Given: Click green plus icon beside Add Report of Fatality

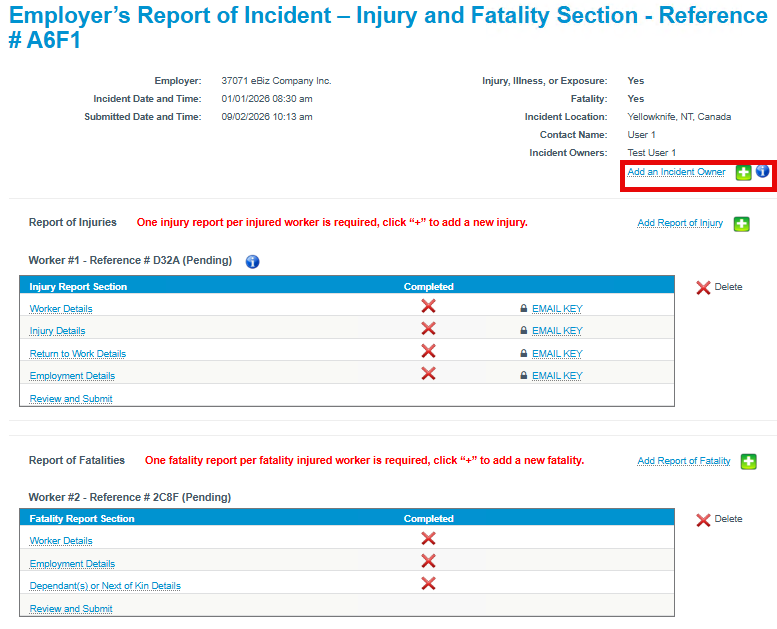Looking at the screenshot, I should (748, 461).
